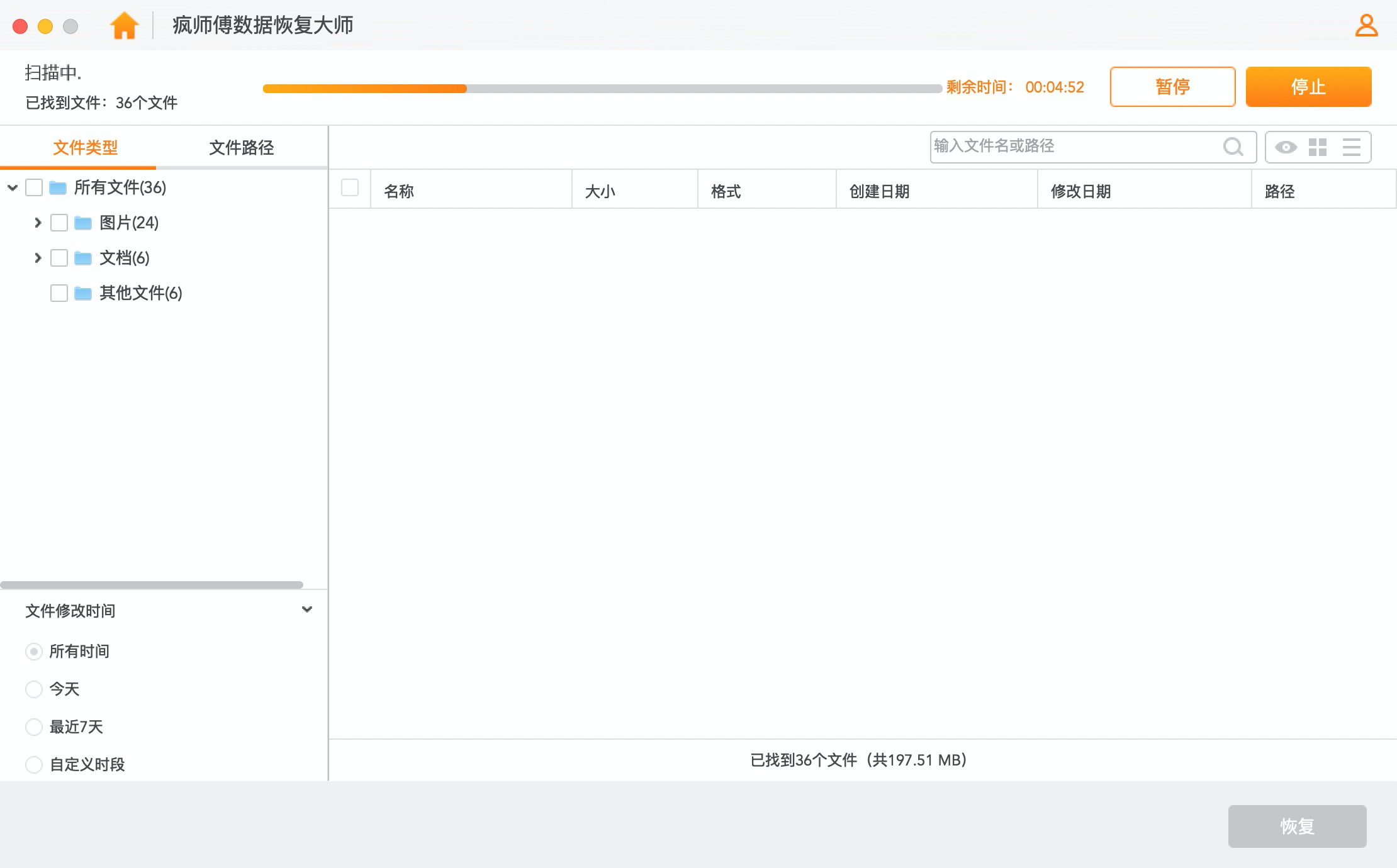Click the search magnifier icon
This screenshot has width=1397, height=868.
(1233, 147)
